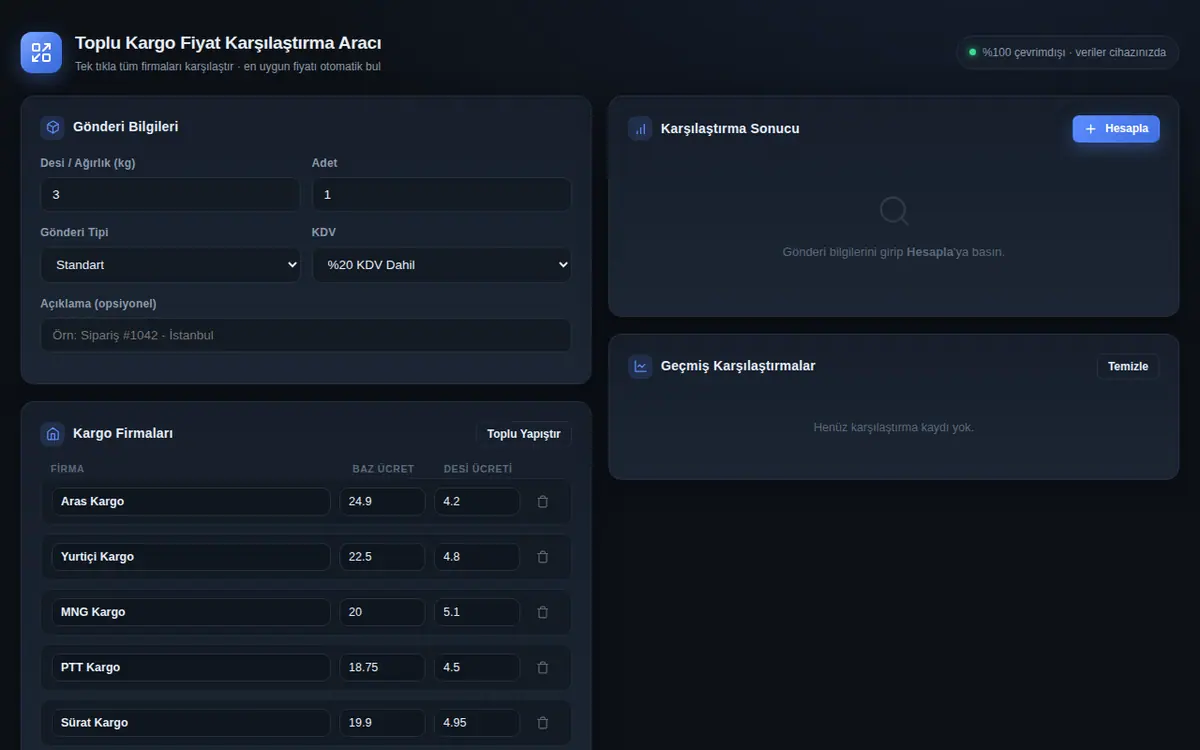Viewport: 1200px width, 750px height.
Task: Click the MNG Kargo company name field
Action: 191,612
